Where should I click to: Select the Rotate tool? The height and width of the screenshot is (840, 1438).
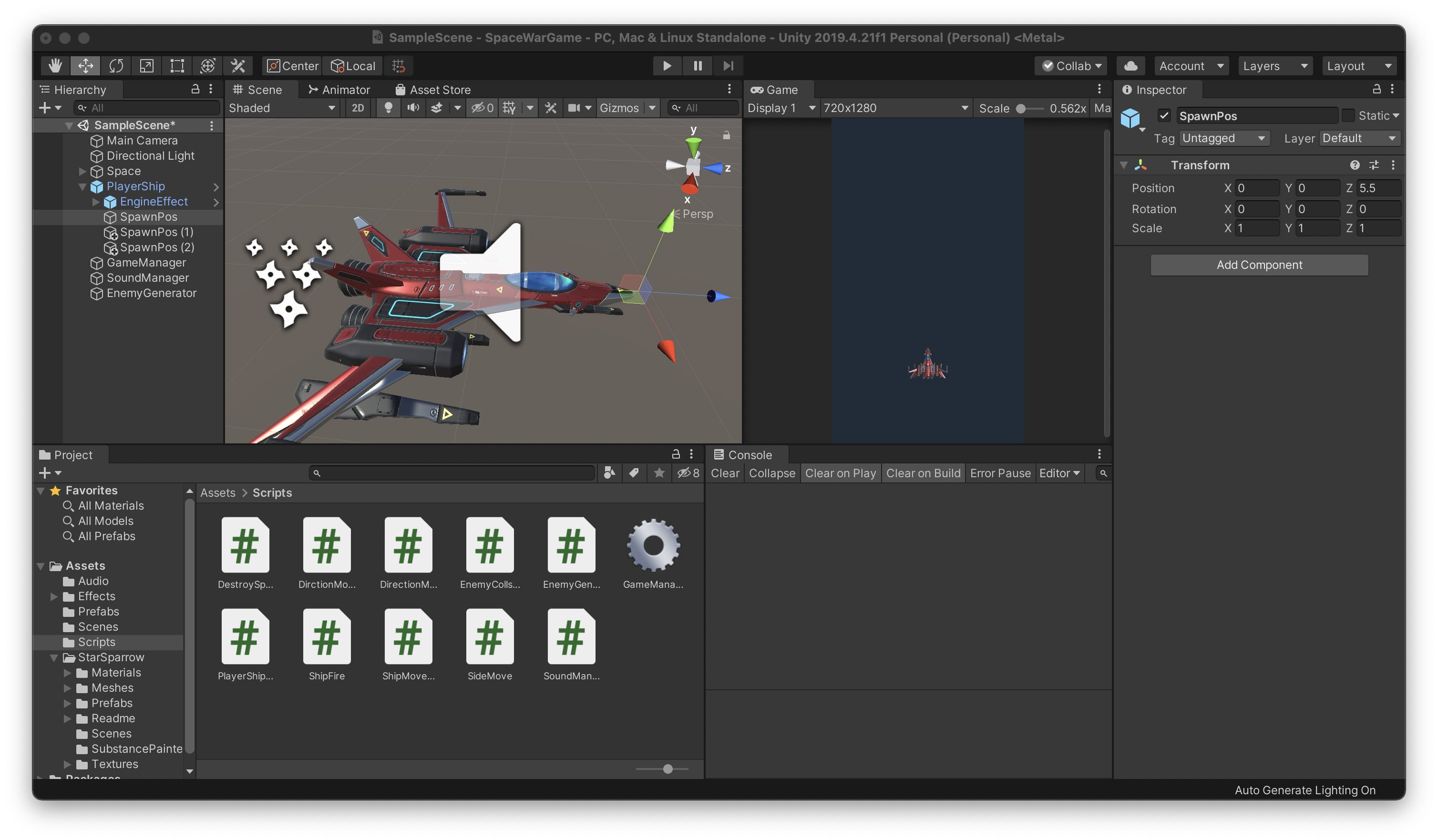coord(116,66)
